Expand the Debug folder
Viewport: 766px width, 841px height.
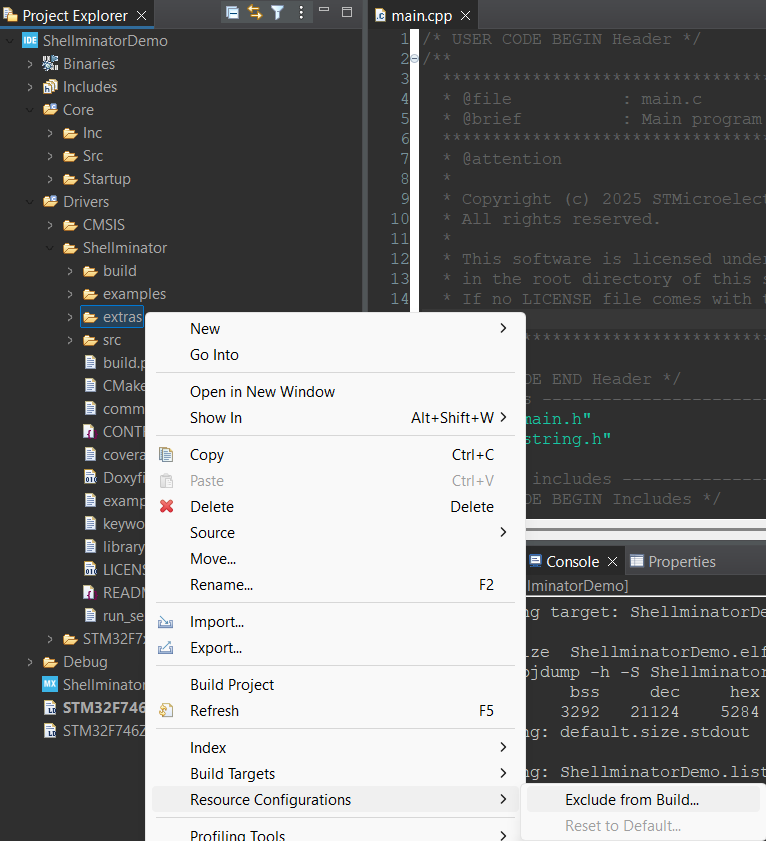point(30,662)
